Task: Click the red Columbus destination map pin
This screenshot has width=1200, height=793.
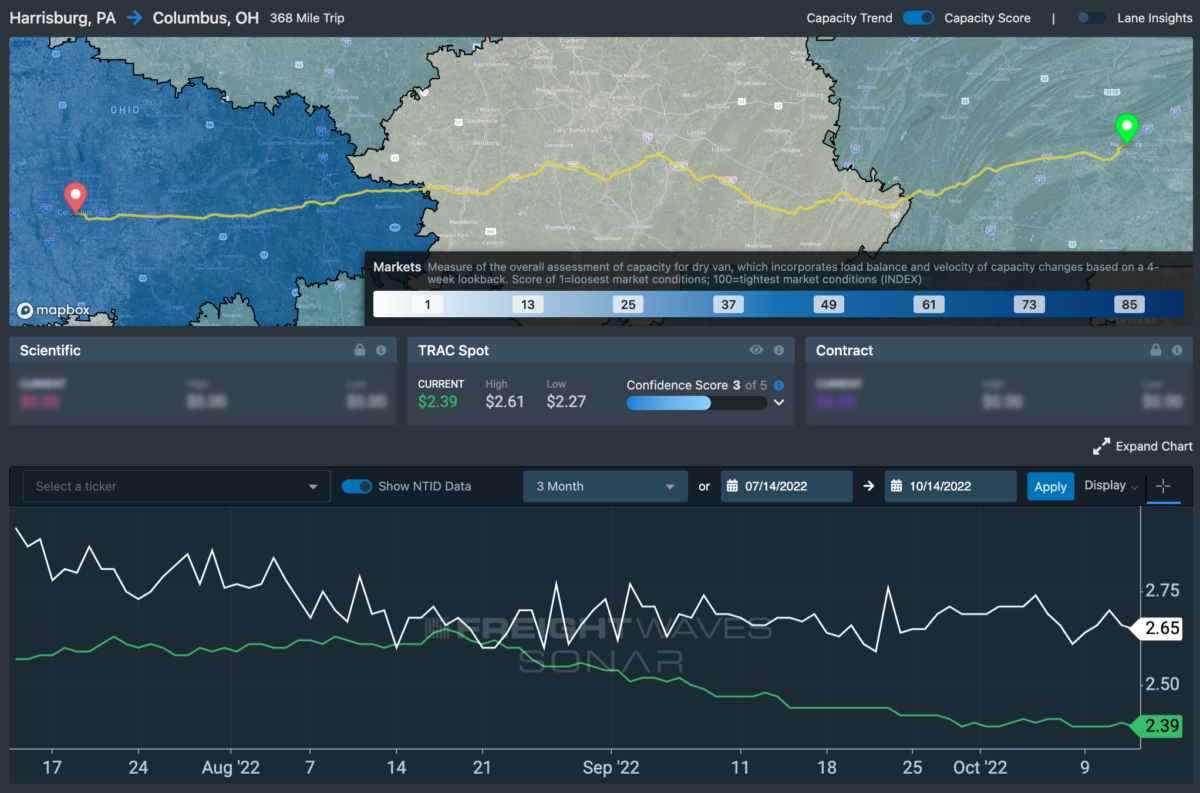Action: click(75, 196)
